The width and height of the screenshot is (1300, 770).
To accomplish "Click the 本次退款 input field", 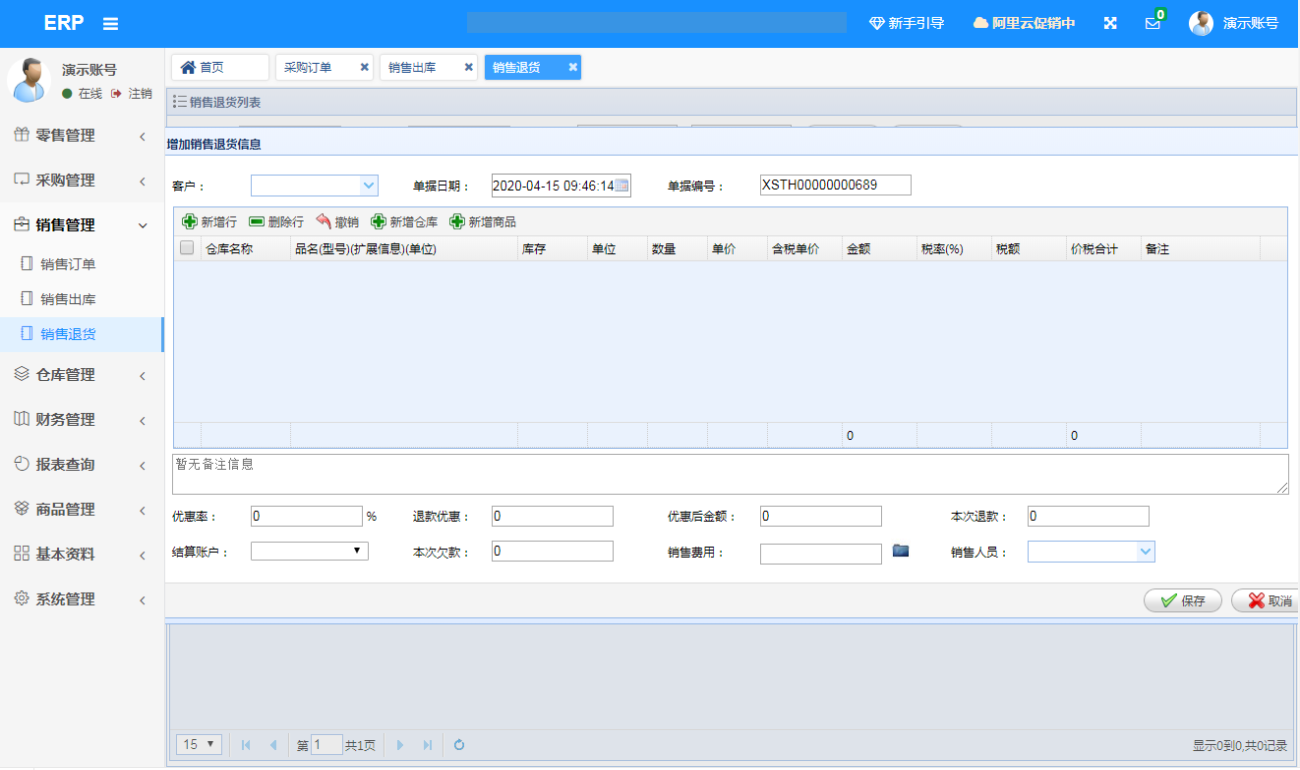I will [1088, 516].
